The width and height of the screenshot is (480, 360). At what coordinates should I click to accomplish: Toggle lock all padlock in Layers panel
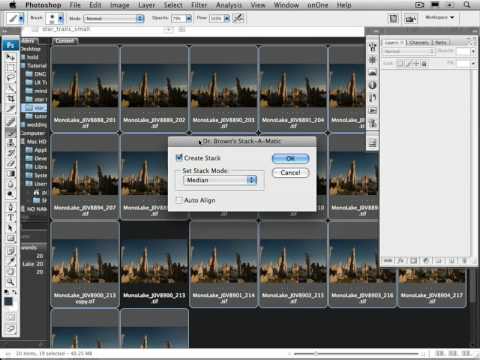[x=424, y=63]
